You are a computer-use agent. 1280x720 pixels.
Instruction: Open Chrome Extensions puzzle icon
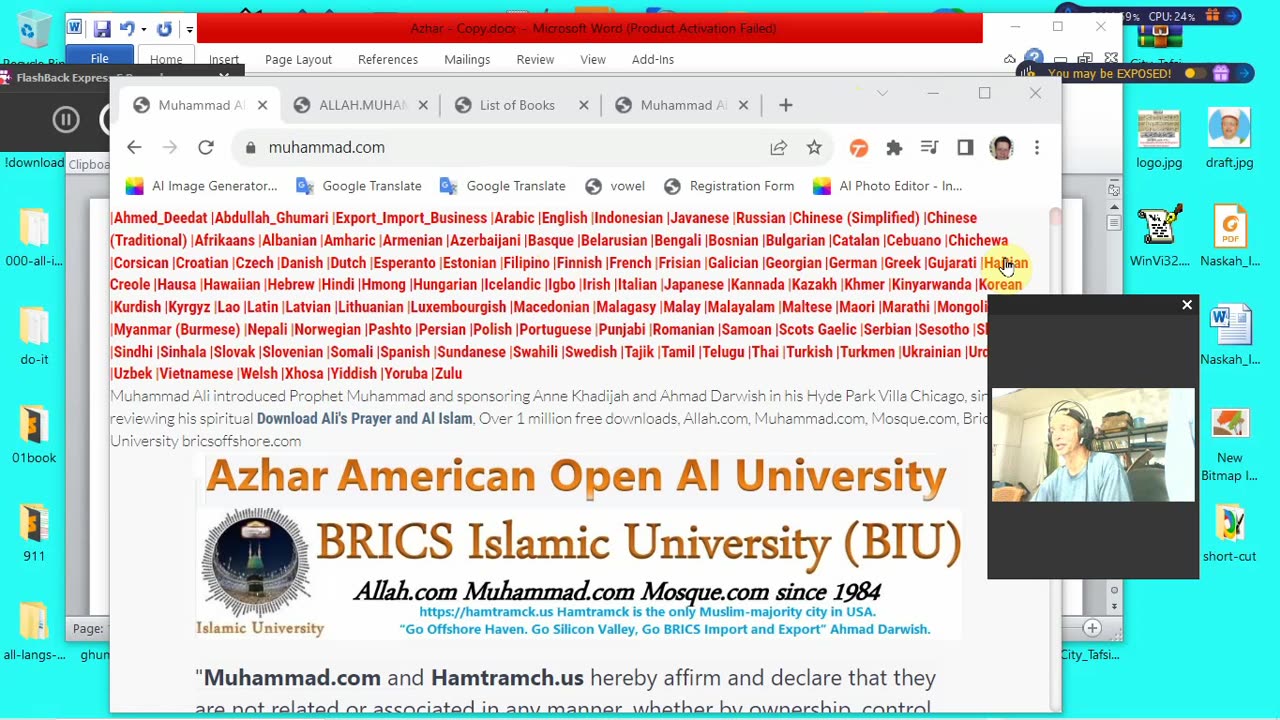(x=894, y=148)
